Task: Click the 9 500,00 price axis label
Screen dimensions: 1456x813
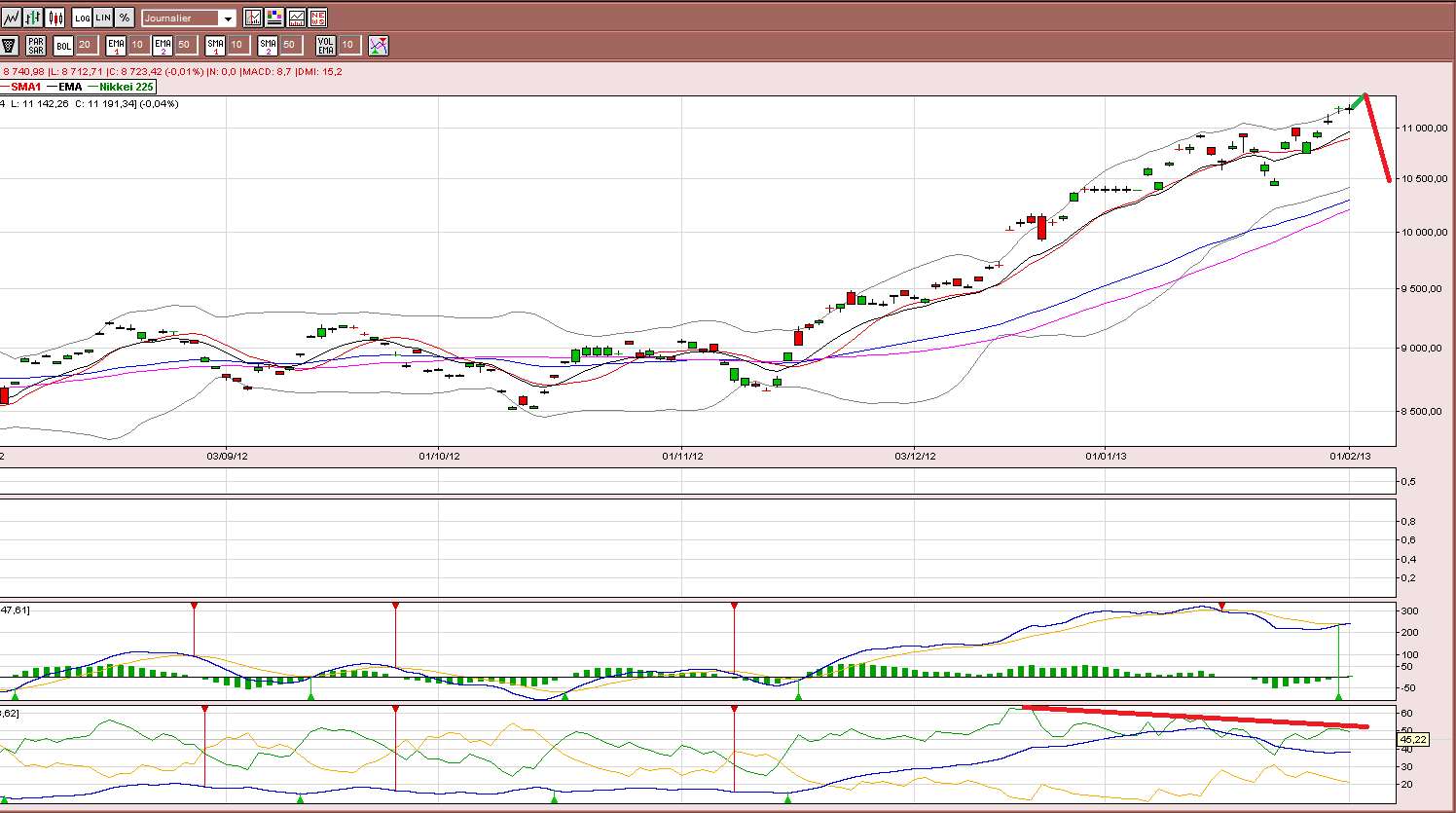Action: point(1424,289)
